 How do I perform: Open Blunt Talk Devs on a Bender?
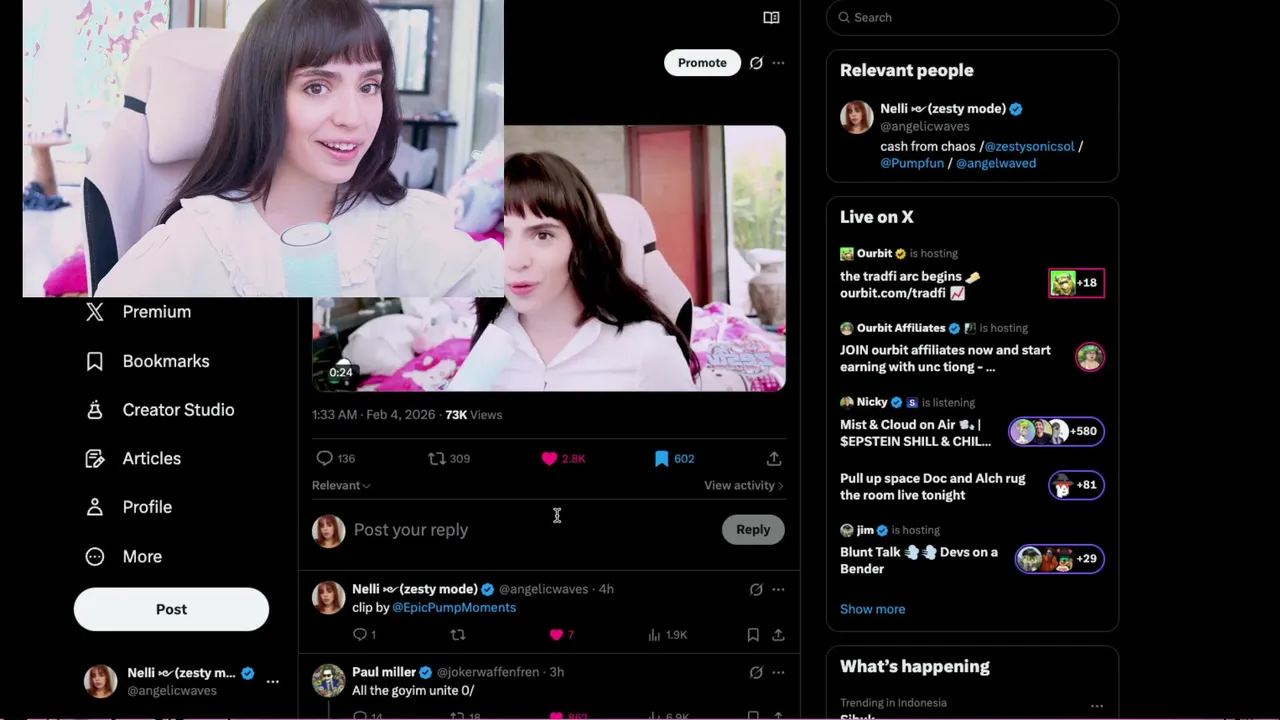(x=919, y=560)
